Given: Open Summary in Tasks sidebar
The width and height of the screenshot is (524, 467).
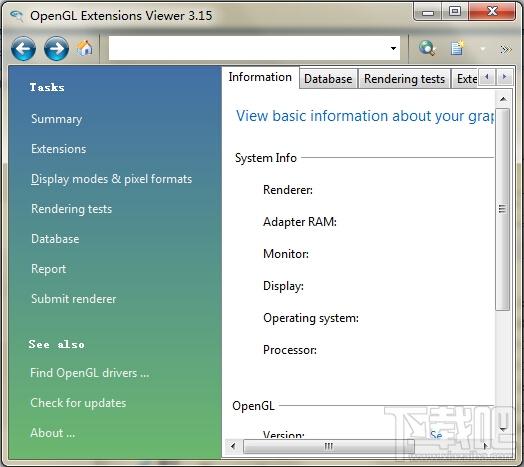Looking at the screenshot, I should pyautogui.click(x=56, y=119).
